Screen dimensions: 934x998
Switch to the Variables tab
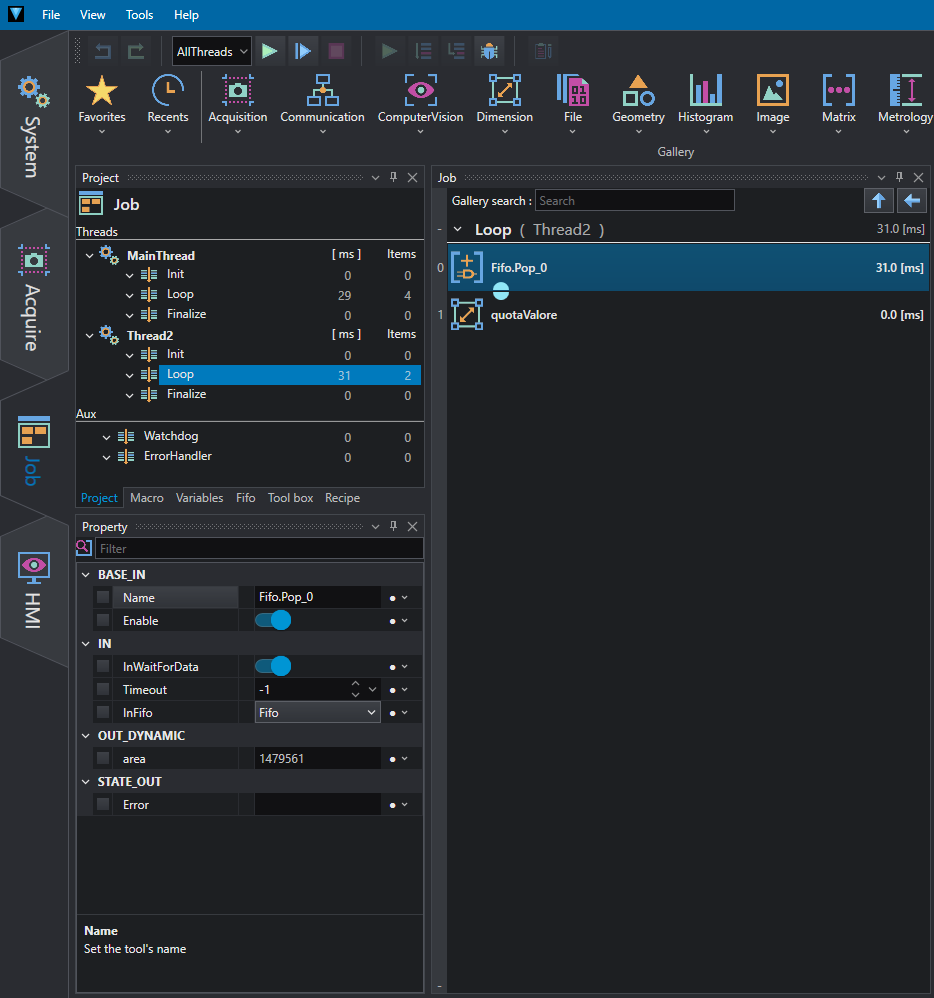click(199, 498)
